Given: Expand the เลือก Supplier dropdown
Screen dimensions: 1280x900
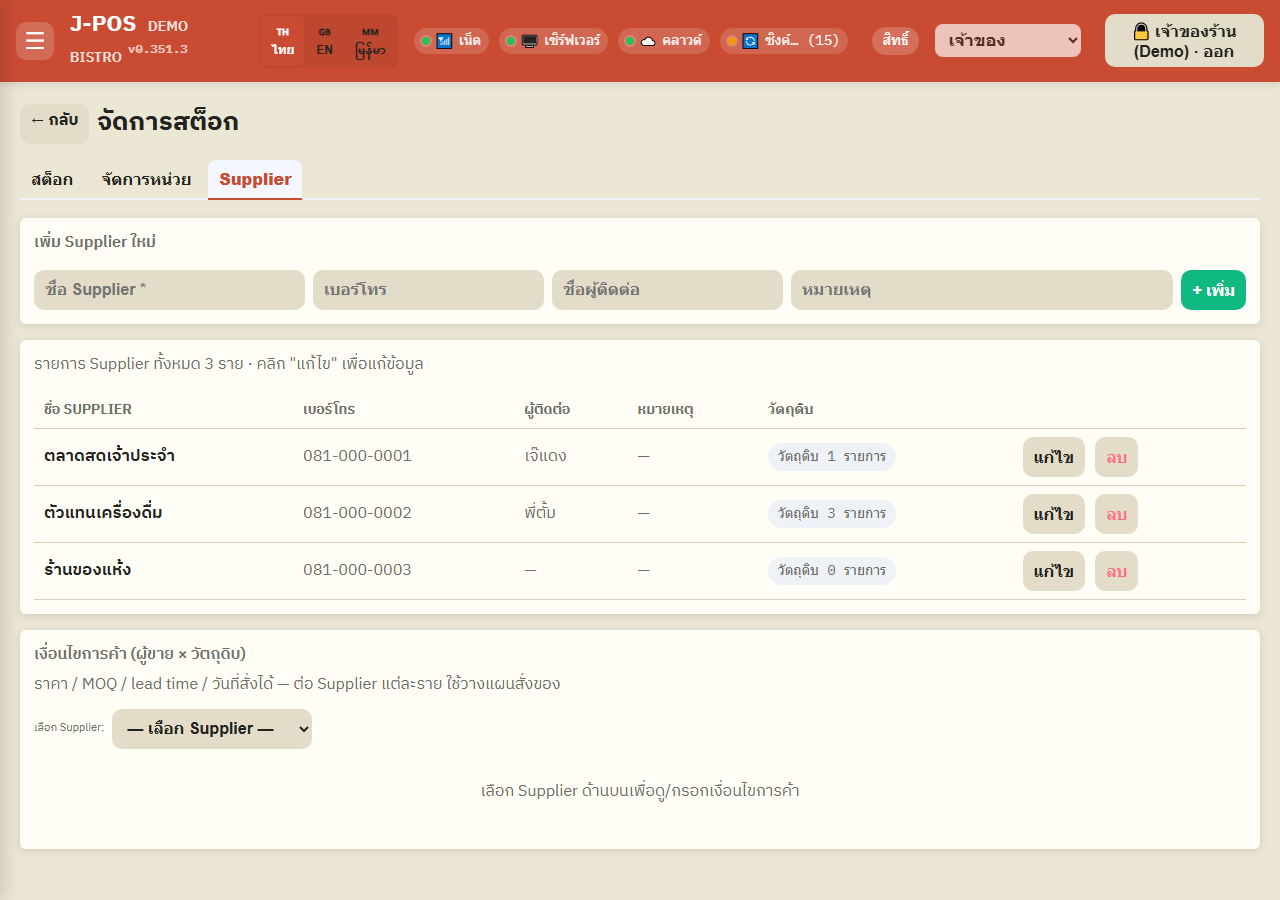Looking at the screenshot, I should point(212,729).
